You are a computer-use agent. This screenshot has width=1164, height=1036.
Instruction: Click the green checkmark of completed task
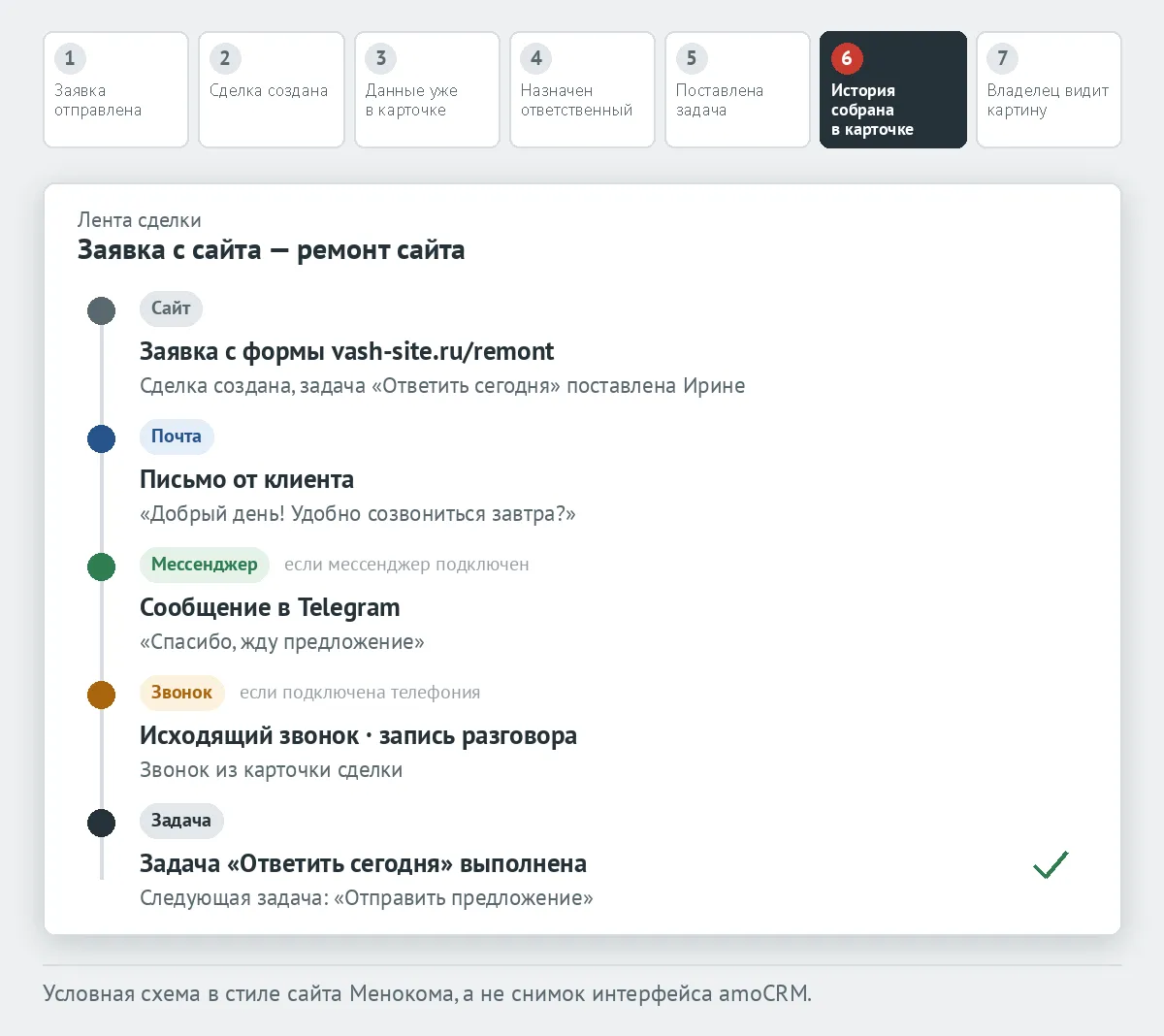(x=1051, y=864)
